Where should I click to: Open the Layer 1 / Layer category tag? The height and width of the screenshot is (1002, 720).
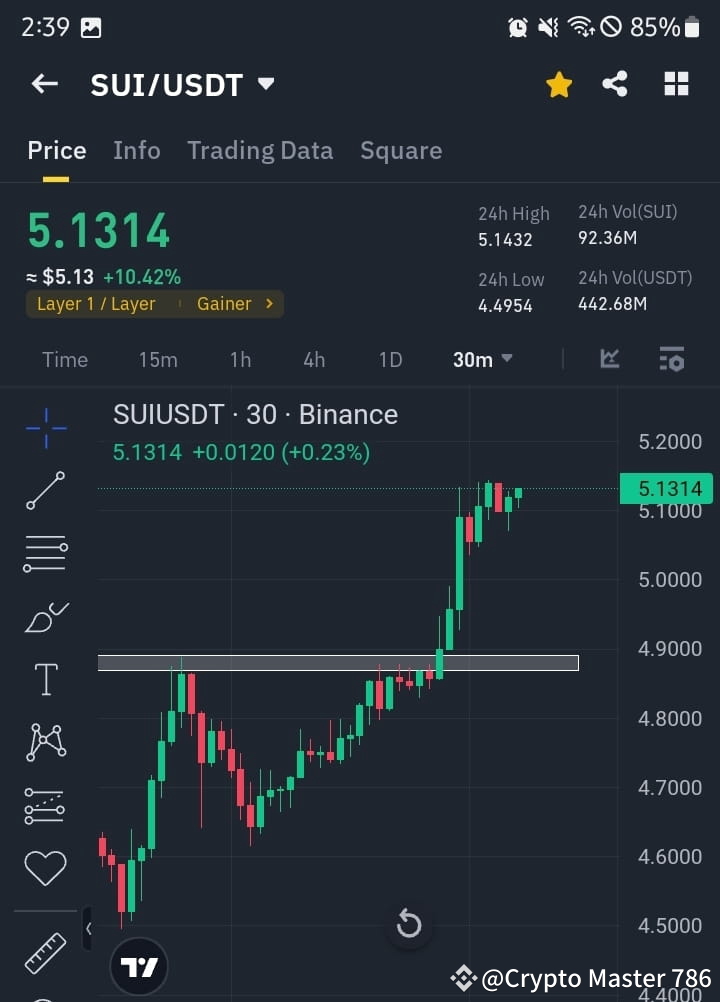pos(96,304)
